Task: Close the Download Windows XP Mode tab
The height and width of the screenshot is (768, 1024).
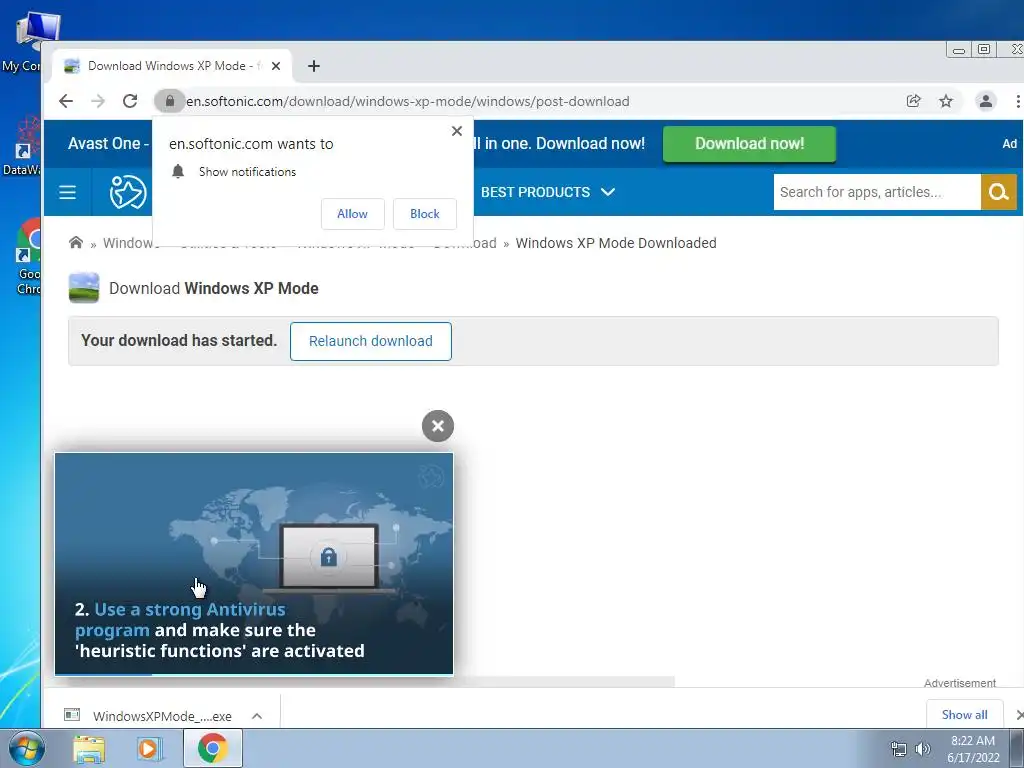Action: 276,66
